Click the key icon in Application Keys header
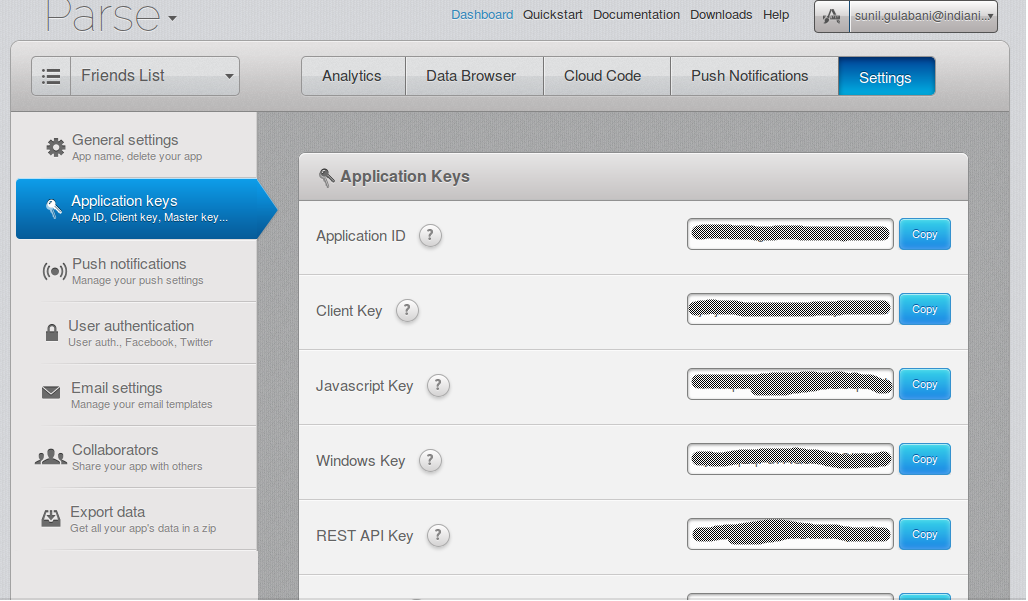Screen dimensions: 1028x601 tap(326, 177)
